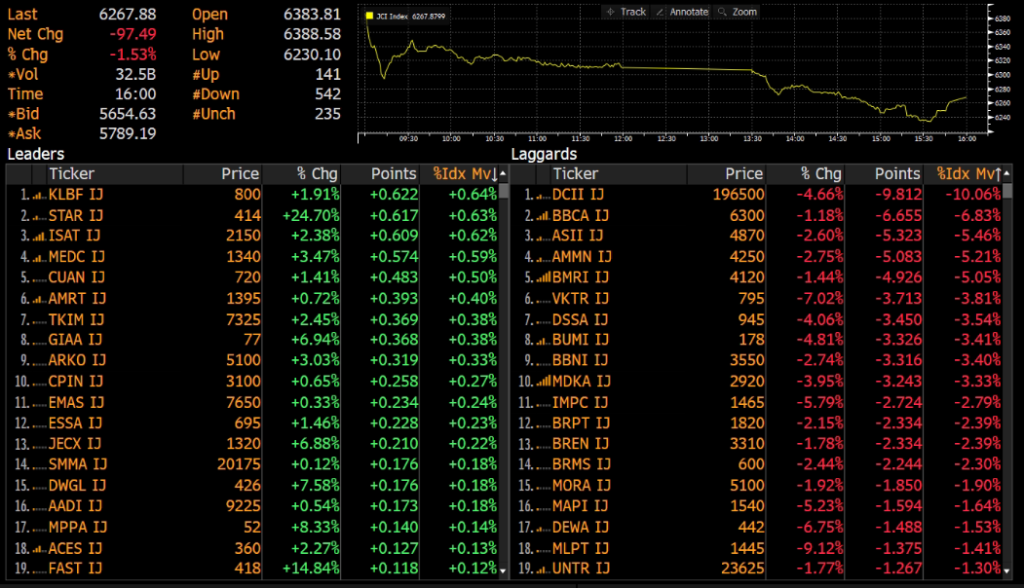Click the mini chart icon beside AMMN IJ
The height and width of the screenshot is (588, 1024).
543,257
